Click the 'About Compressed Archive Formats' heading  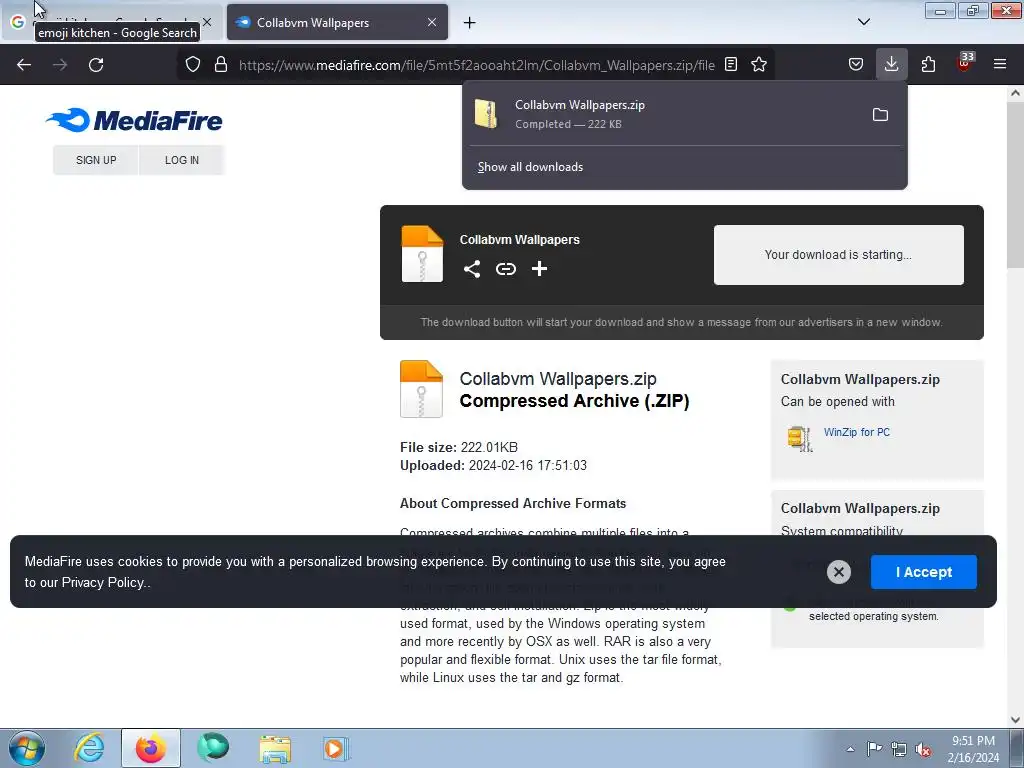coord(513,504)
